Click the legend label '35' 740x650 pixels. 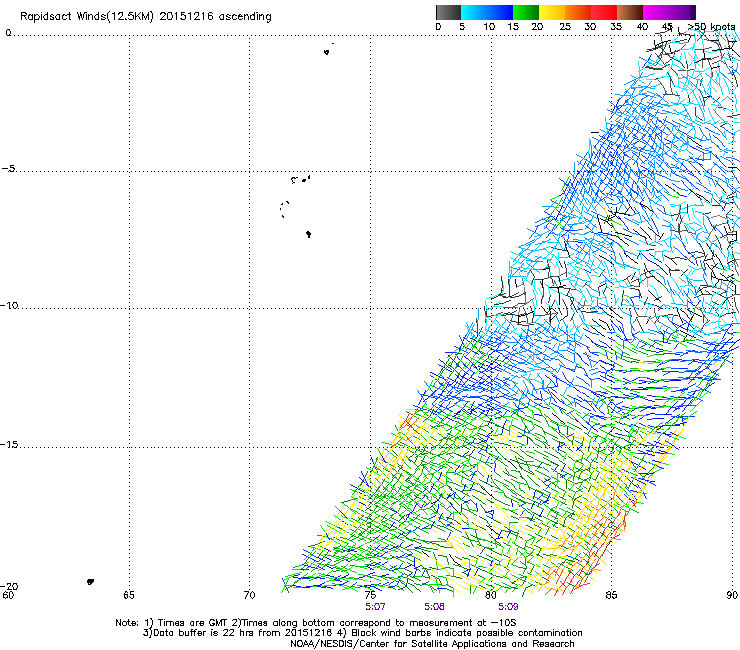616,27
